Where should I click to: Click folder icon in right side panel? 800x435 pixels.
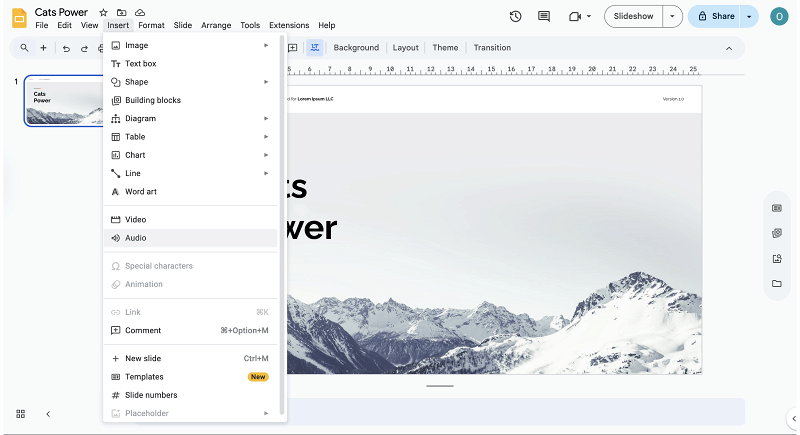777,284
